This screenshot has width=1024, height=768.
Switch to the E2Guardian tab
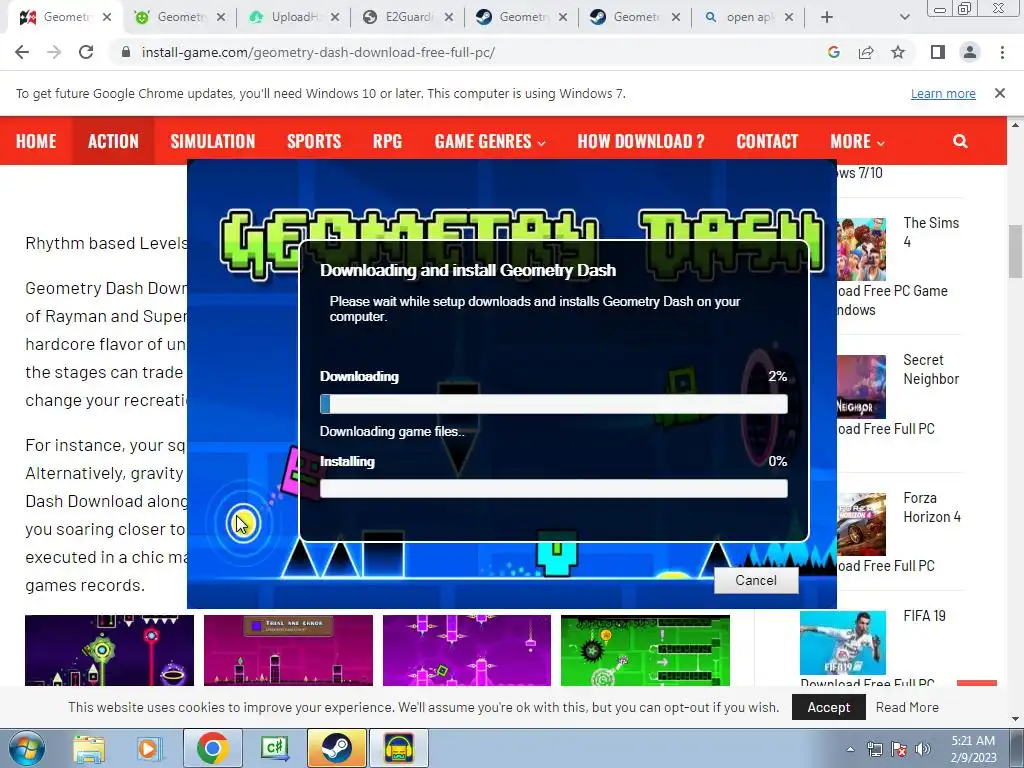coord(408,17)
